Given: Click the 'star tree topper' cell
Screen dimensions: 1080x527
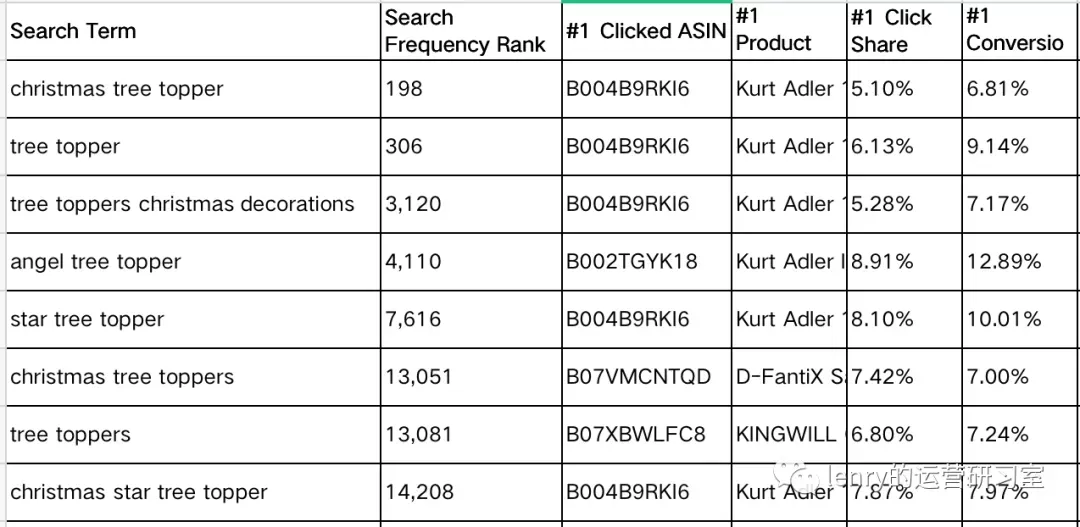Looking at the screenshot, I should coord(193,320).
